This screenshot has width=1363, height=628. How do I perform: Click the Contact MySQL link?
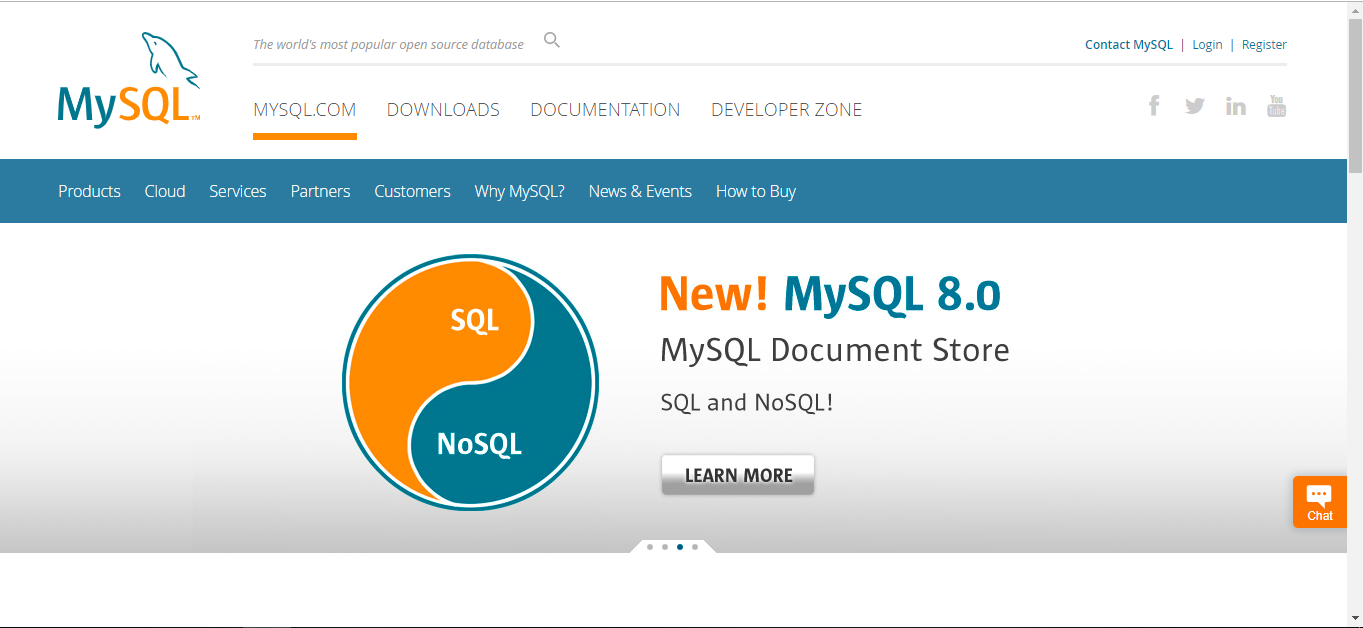pyautogui.click(x=1129, y=45)
